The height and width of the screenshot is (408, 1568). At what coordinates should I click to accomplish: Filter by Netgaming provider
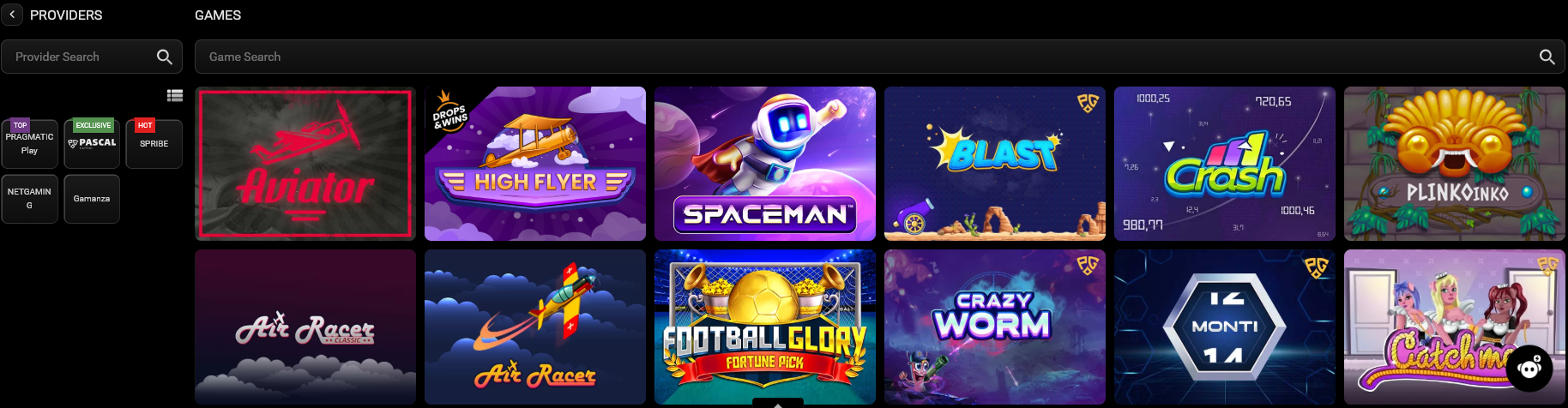30,199
